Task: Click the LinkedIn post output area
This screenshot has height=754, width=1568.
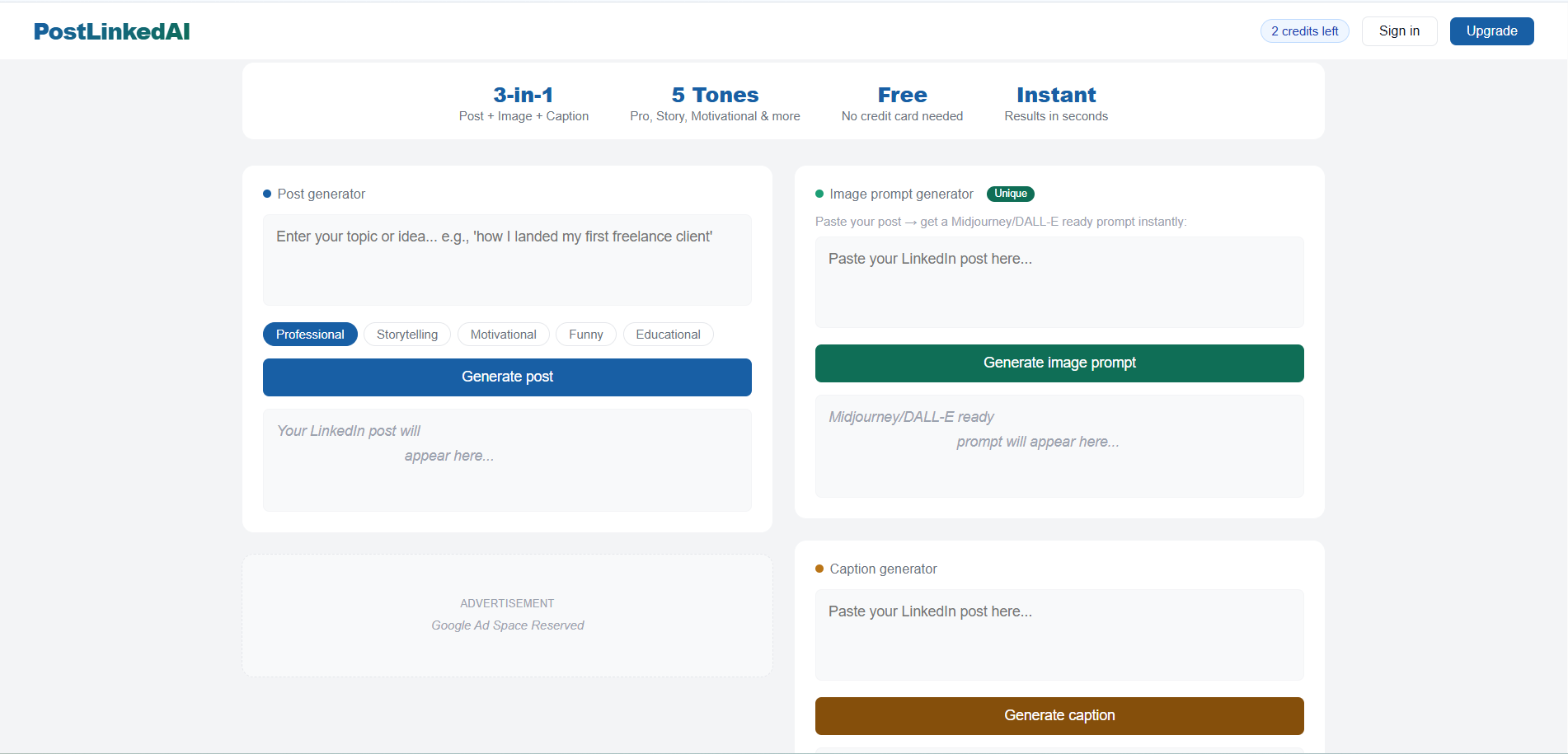Action: (x=507, y=461)
